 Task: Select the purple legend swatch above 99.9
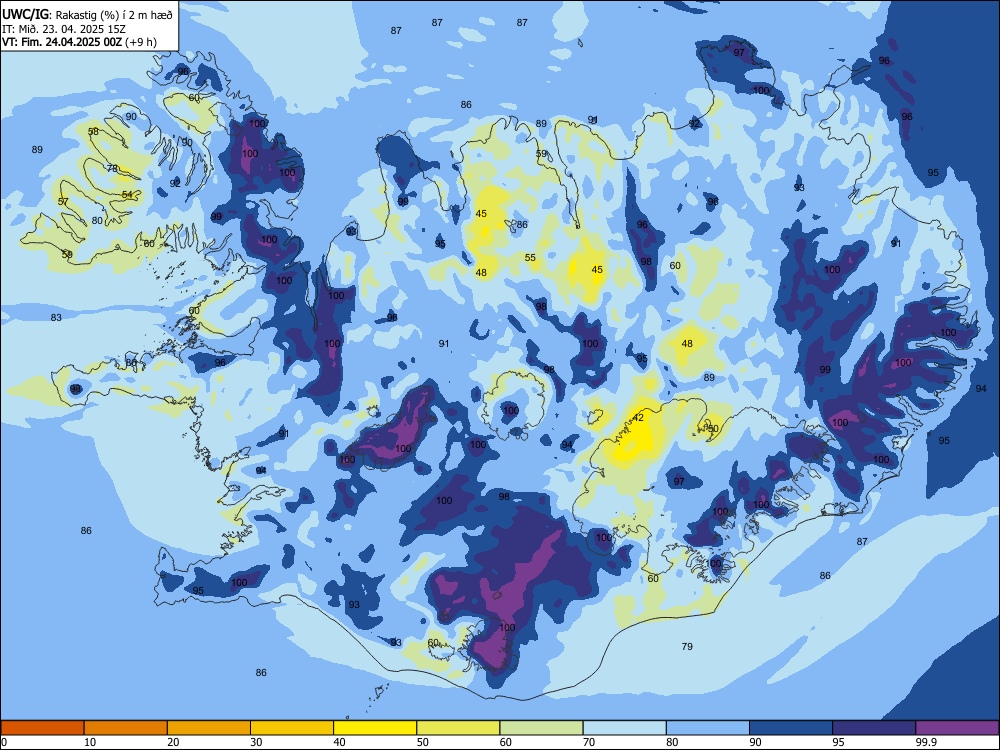[957, 728]
